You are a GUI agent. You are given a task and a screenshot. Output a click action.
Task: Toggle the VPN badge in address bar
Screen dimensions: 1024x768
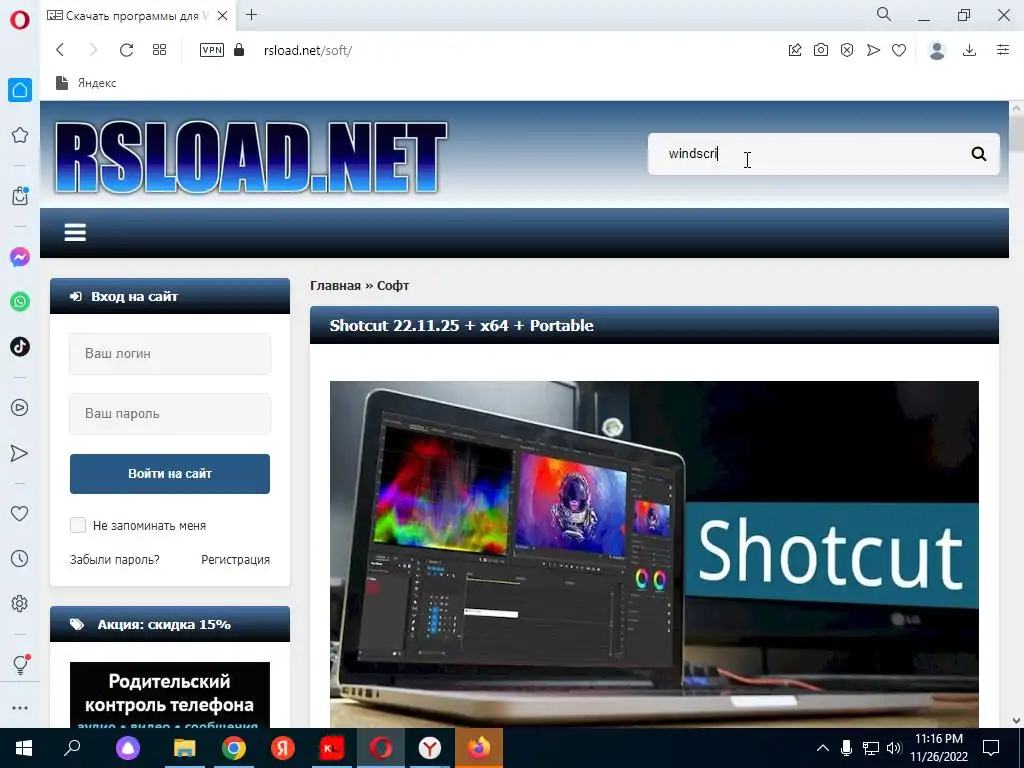(212, 50)
